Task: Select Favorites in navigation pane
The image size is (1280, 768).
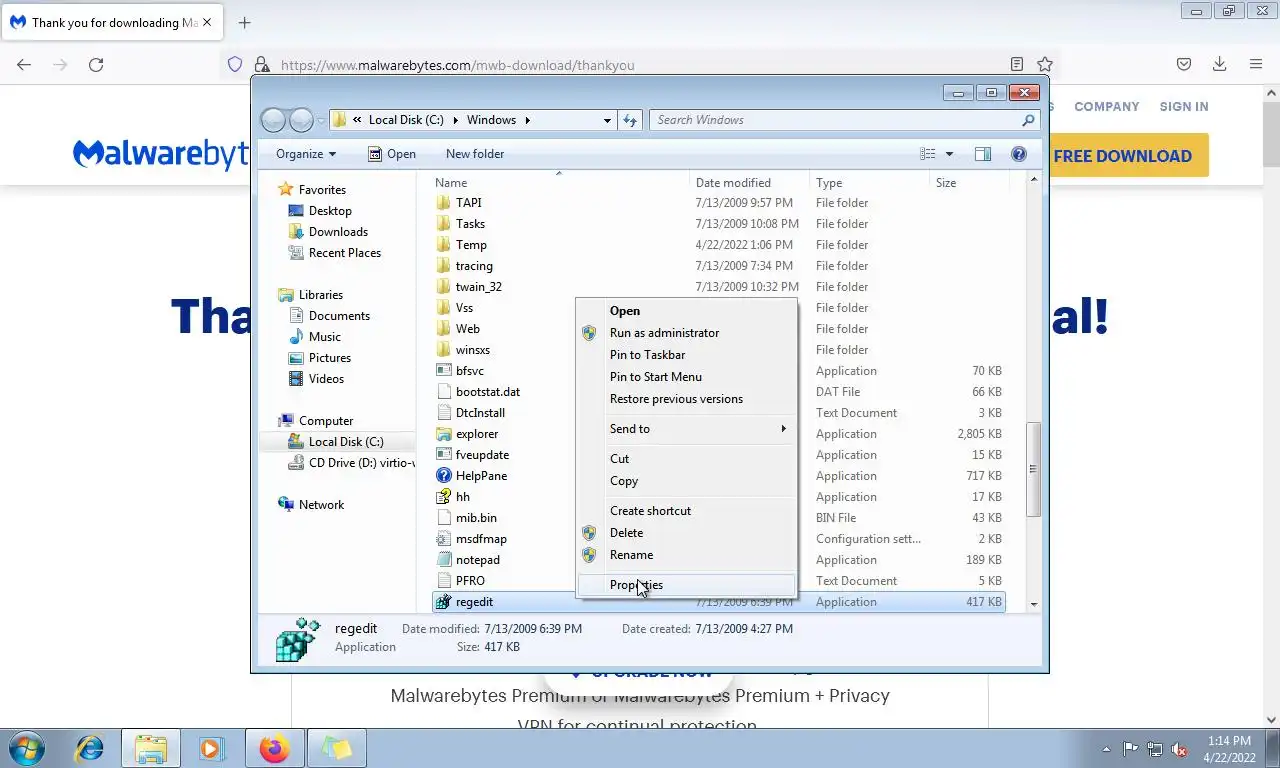Action: (x=312, y=190)
